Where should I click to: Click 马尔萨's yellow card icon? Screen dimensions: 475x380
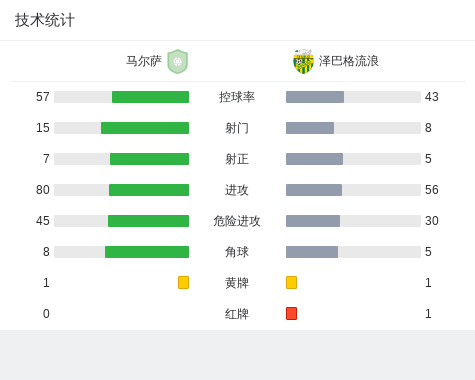point(183,282)
